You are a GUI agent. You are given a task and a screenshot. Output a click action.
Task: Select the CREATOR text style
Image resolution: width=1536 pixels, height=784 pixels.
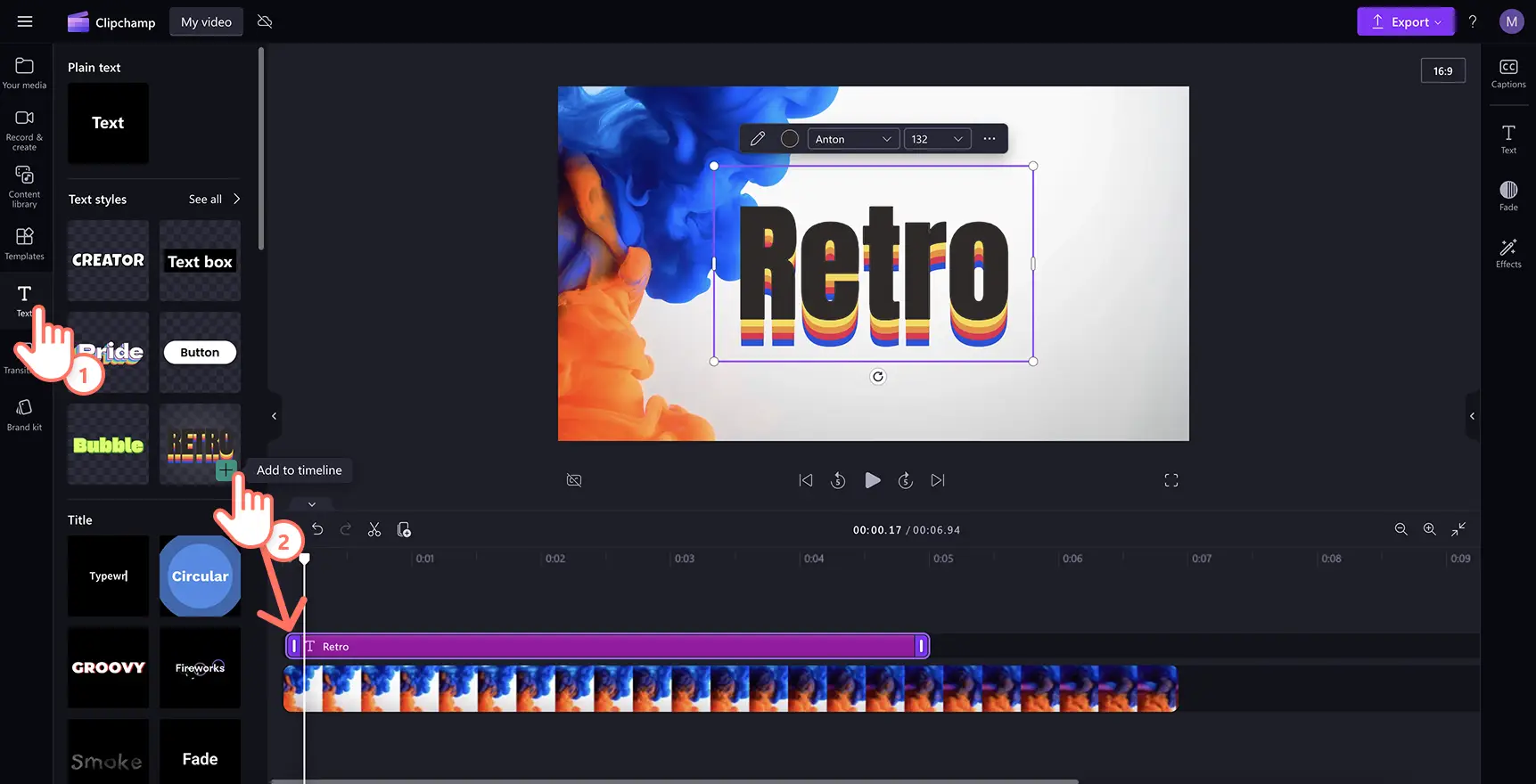pos(108,260)
